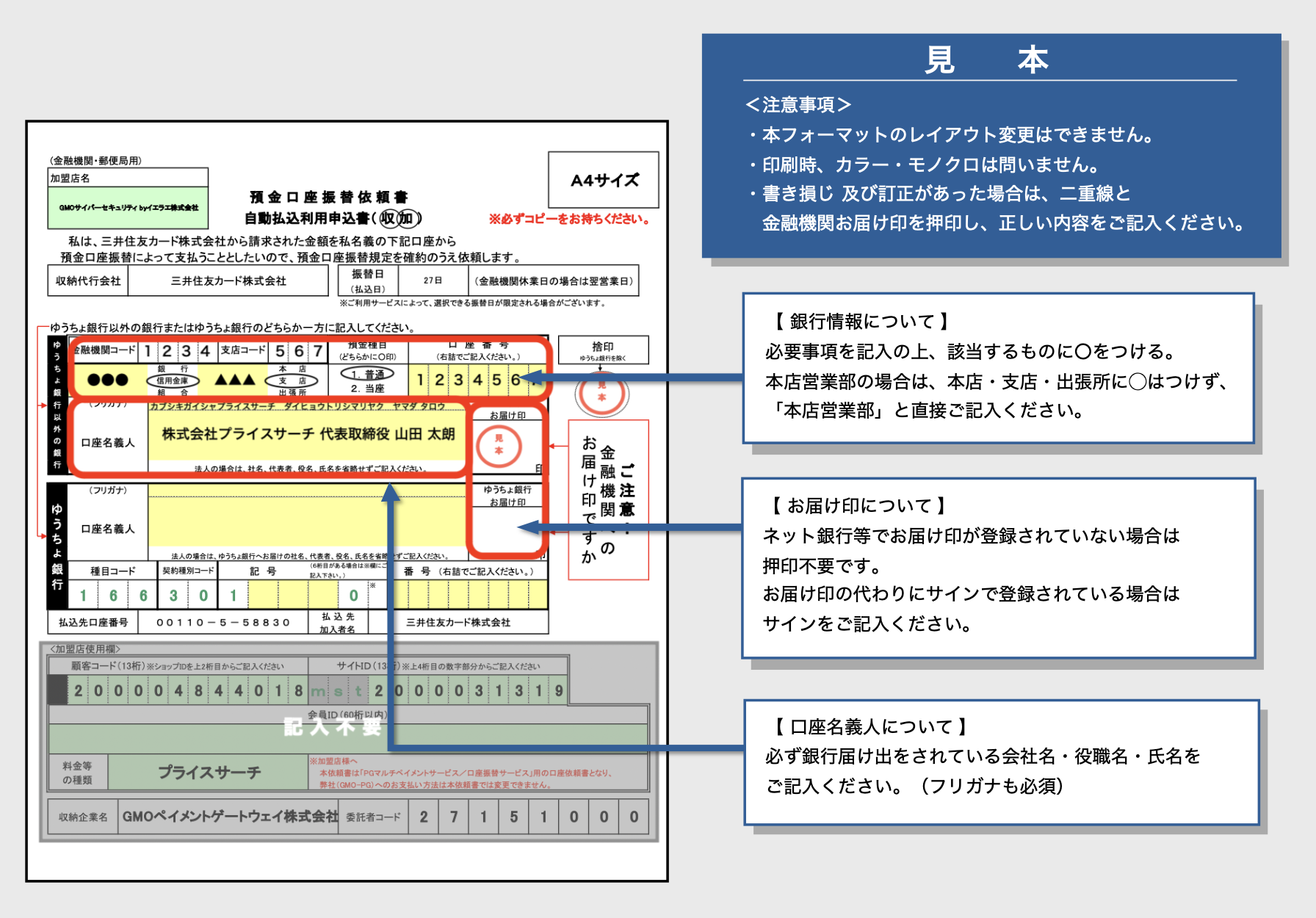Viewport: 1316px width, 918px height.
Task: Click the 【口座名義人について】 explanation box
Action: (1001, 761)
